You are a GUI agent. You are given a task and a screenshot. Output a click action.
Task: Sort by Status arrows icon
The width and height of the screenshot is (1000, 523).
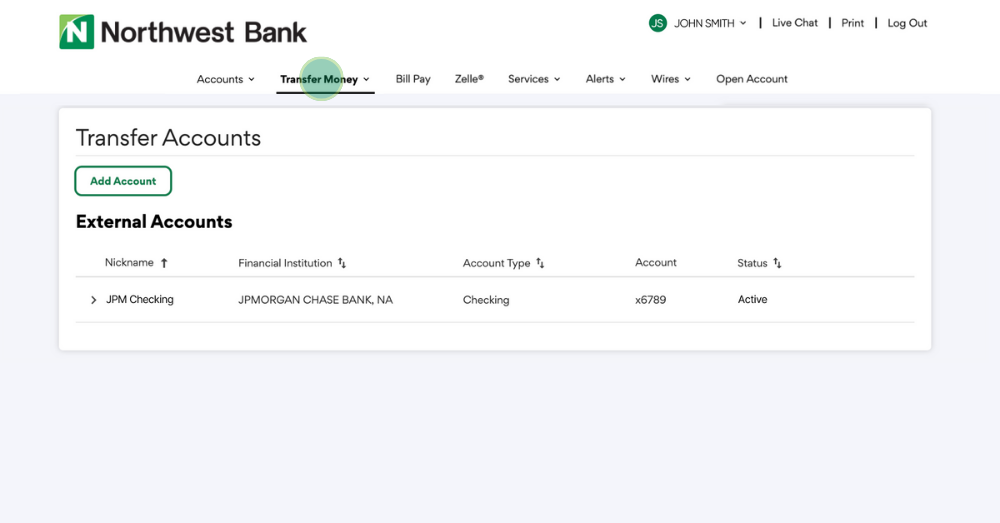[777, 263]
